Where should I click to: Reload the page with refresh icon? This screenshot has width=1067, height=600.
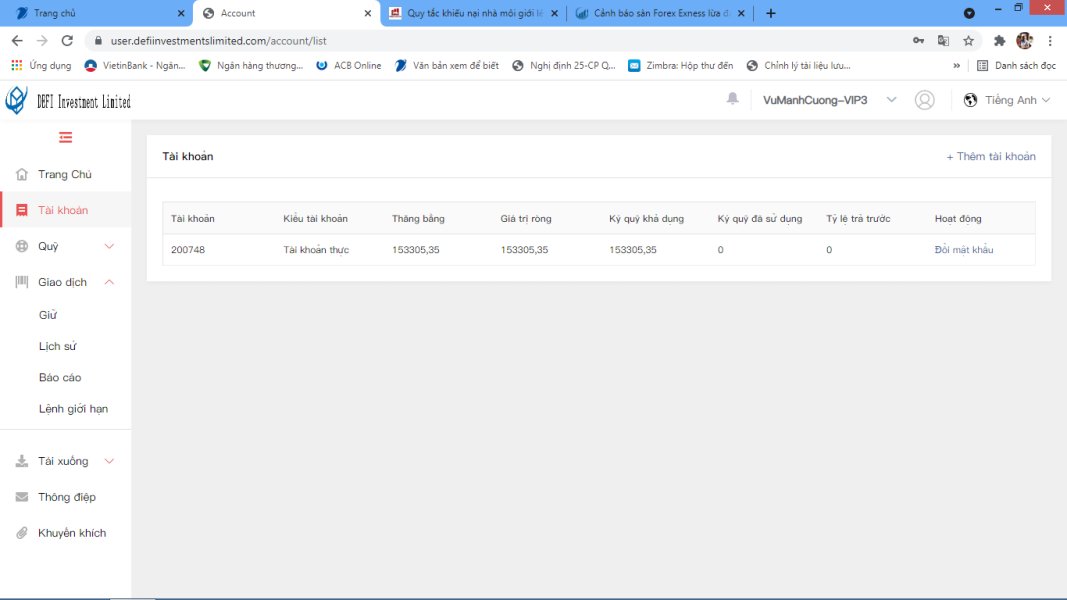click(67, 41)
